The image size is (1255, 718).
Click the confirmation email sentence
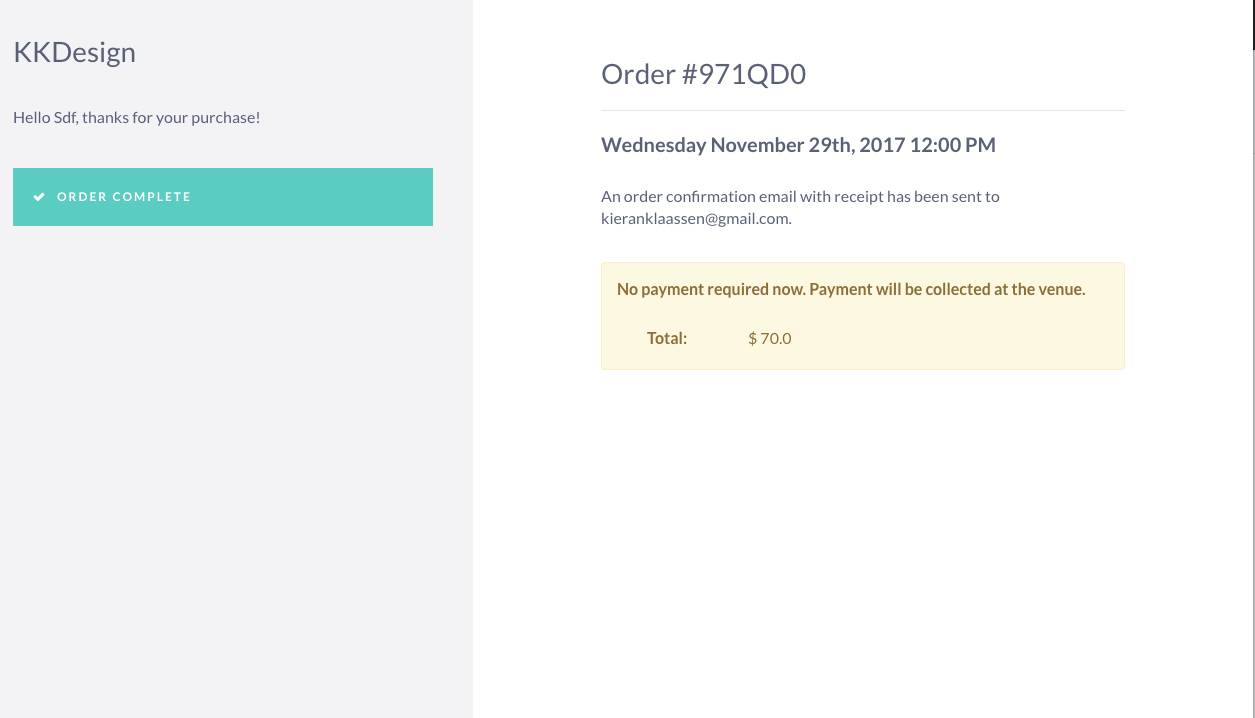[x=800, y=196]
